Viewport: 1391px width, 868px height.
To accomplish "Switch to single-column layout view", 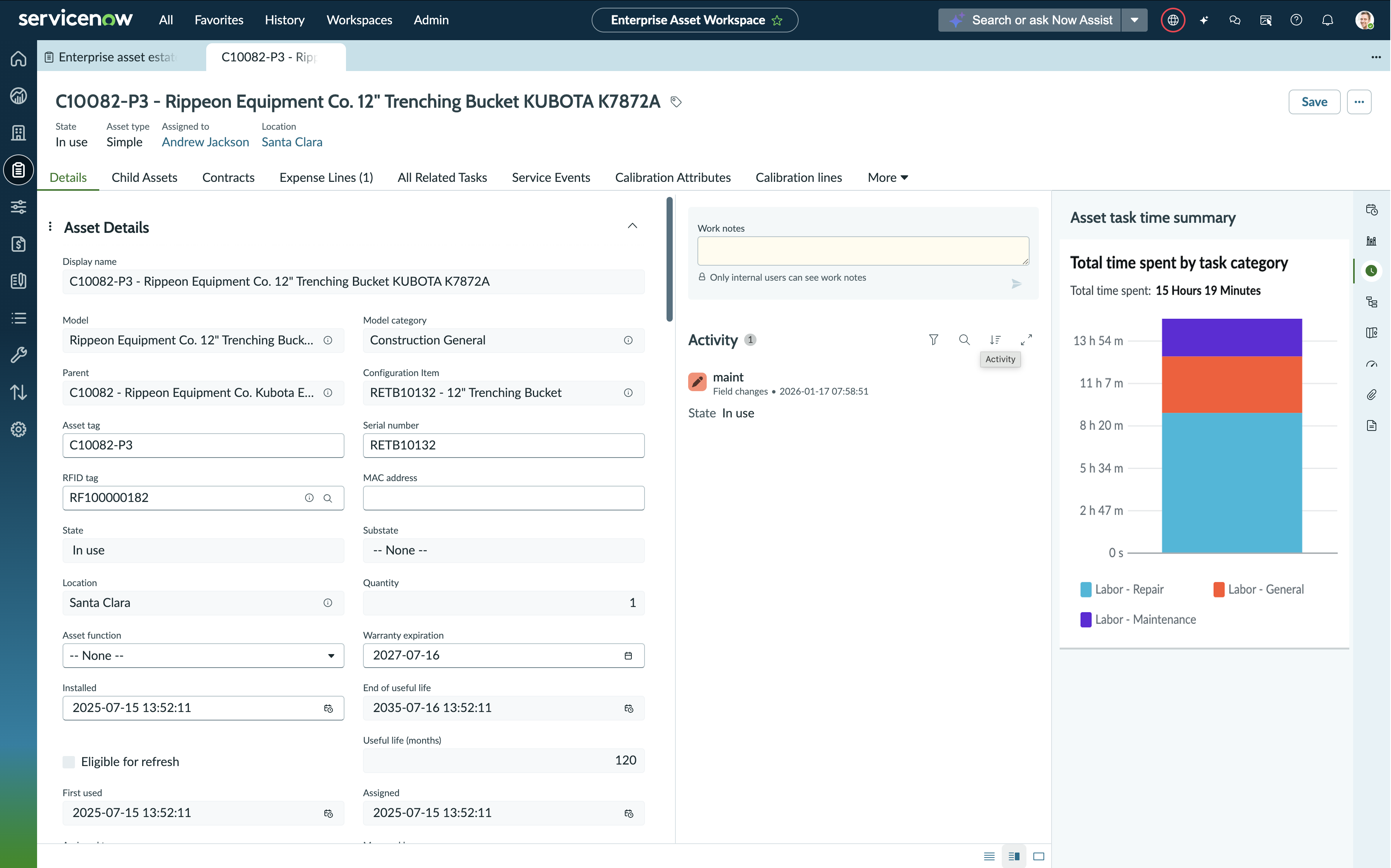I will (x=989, y=856).
